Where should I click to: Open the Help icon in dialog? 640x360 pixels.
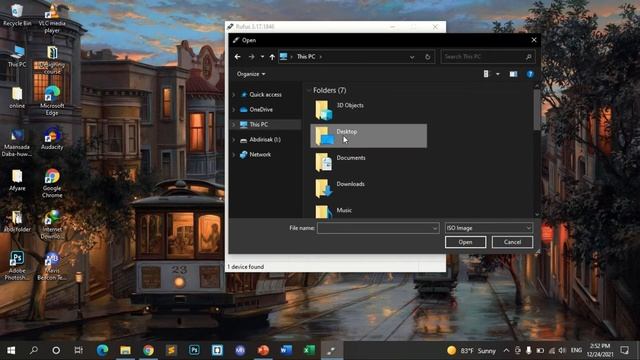point(530,74)
